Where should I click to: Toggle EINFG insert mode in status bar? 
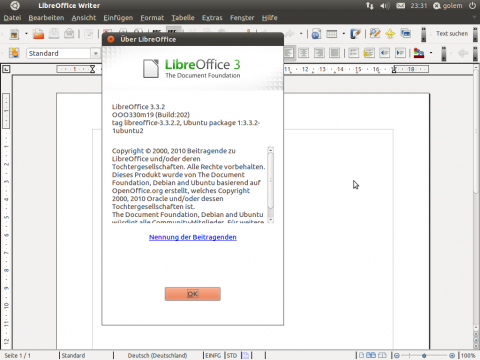213,355
